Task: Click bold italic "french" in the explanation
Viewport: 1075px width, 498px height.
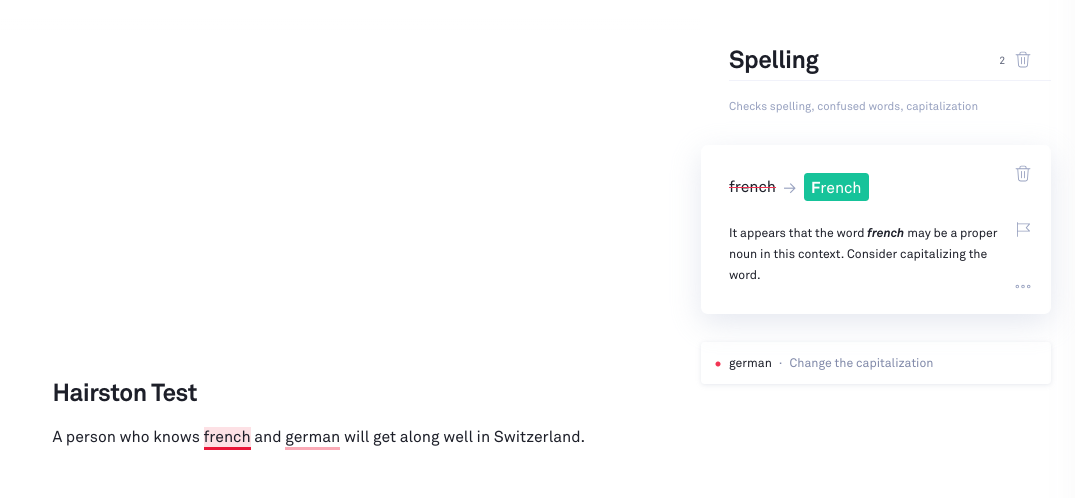Action: (885, 233)
